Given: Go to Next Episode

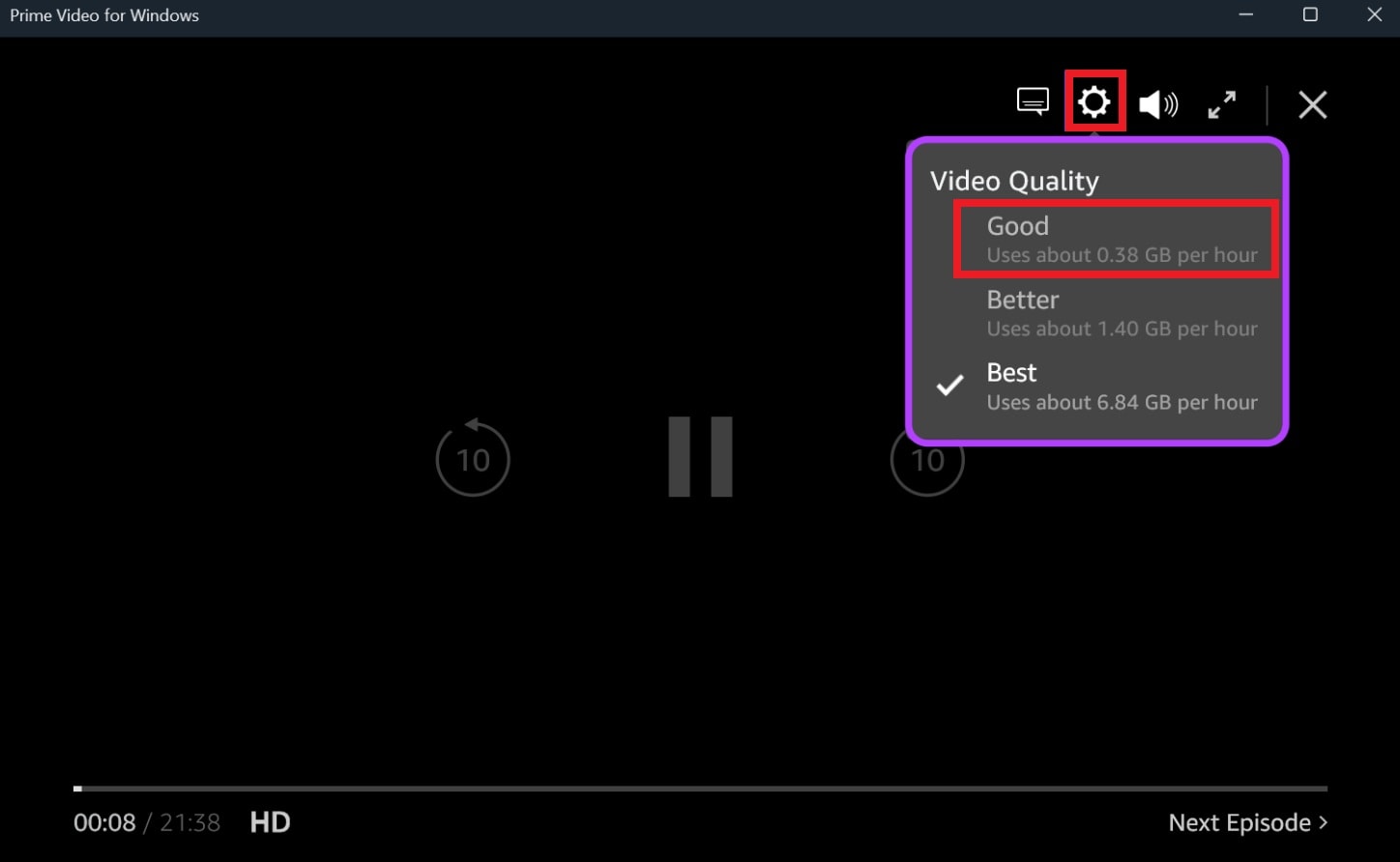Looking at the screenshot, I should [1248, 822].
